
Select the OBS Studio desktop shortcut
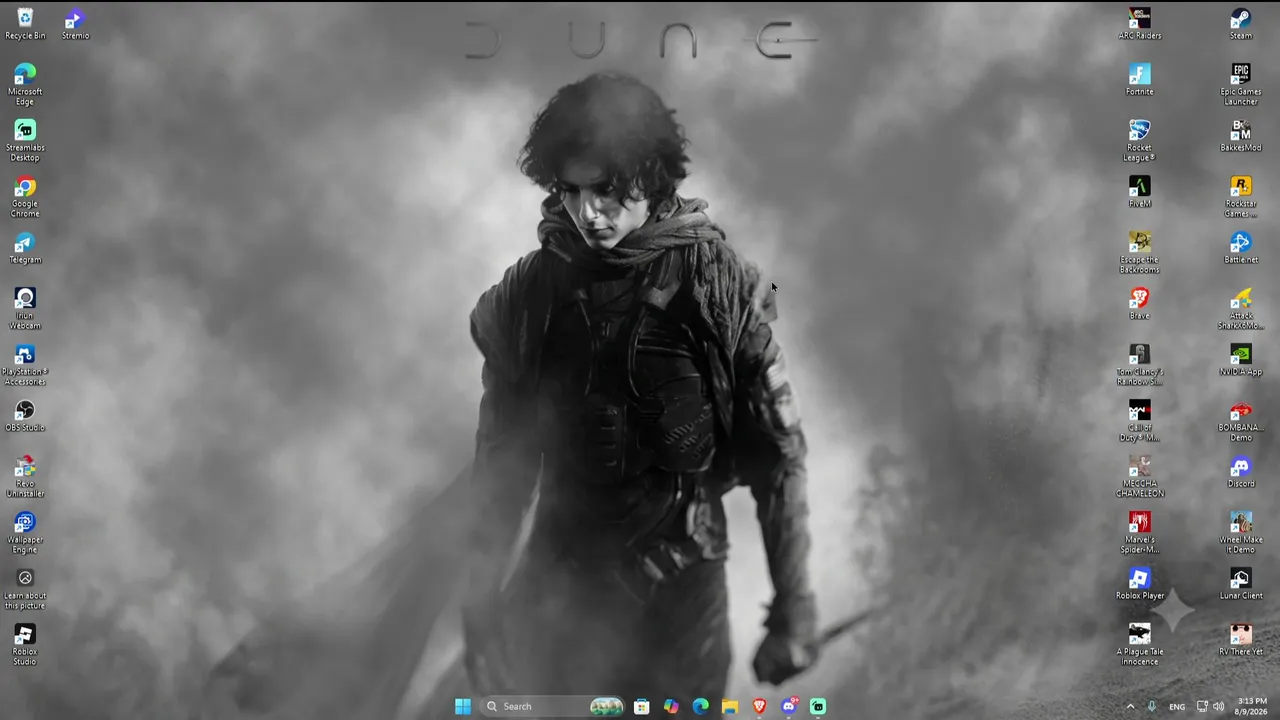[x=25, y=416]
